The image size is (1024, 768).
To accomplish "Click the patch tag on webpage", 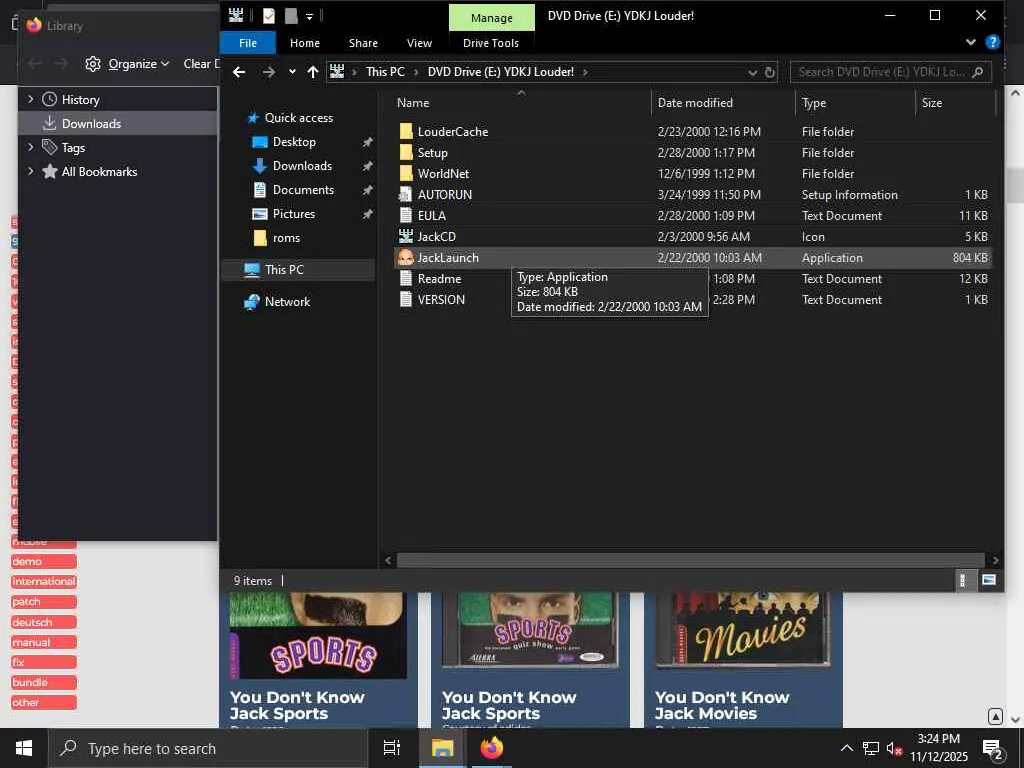I will pos(44,602).
